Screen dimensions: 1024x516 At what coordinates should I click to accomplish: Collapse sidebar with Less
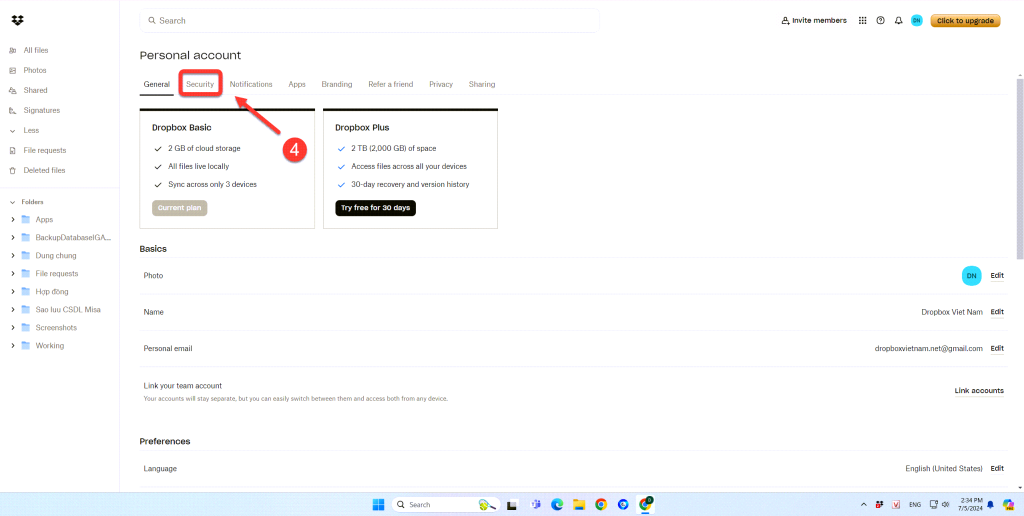pyautogui.click(x=31, y=131)
